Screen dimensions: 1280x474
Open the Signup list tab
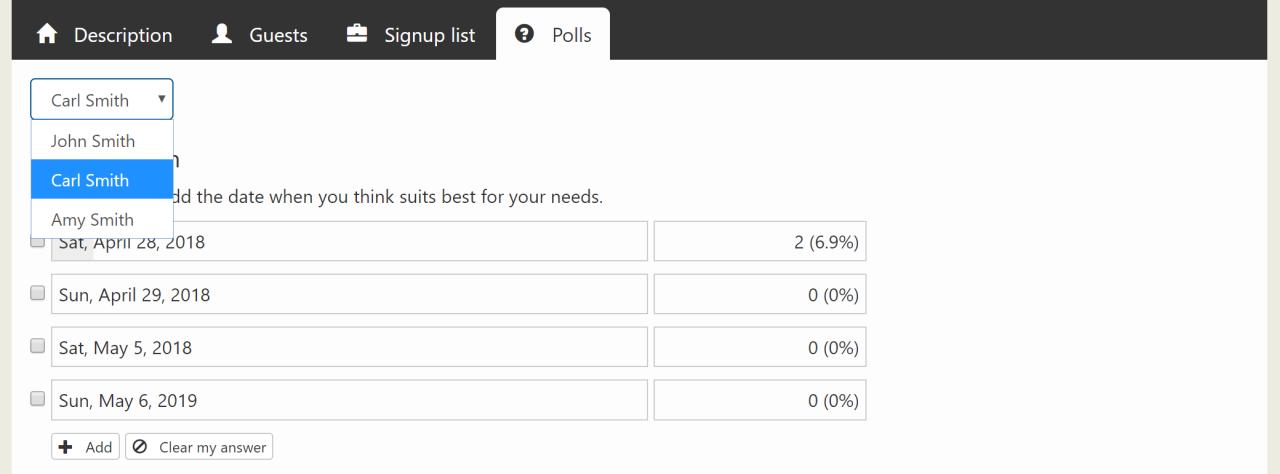[x=411, y=34]
